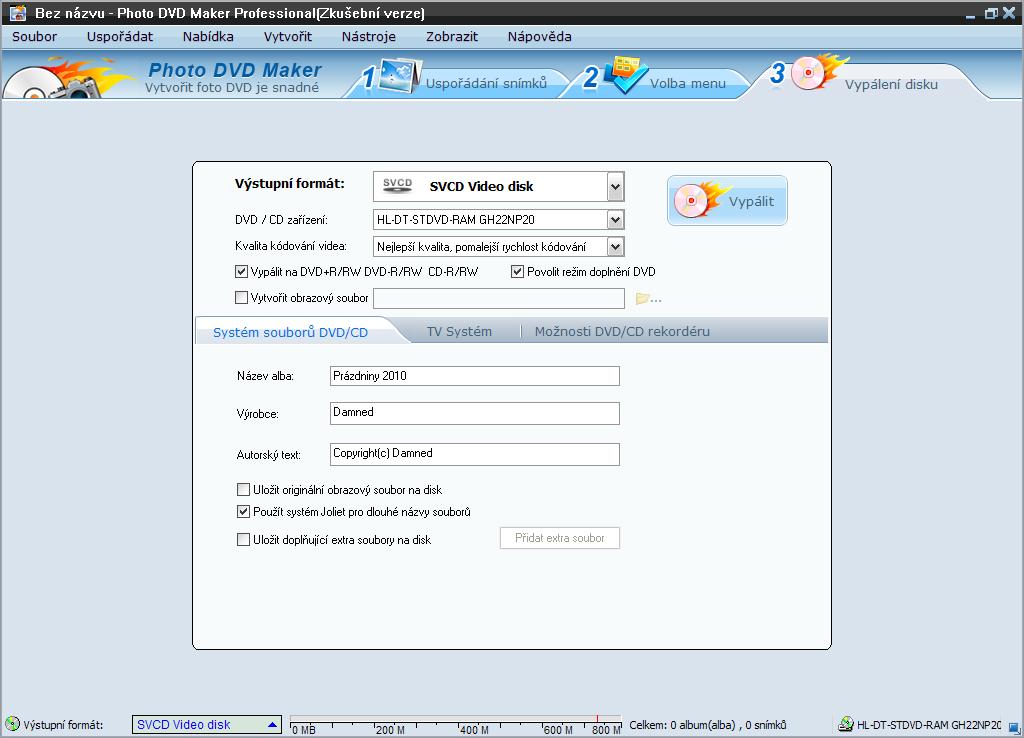The width and height of the screenshot is (1024, 738).
Task: Open the Výstupní formát SVCD Video disk dropdown
Action: point(615,187)
